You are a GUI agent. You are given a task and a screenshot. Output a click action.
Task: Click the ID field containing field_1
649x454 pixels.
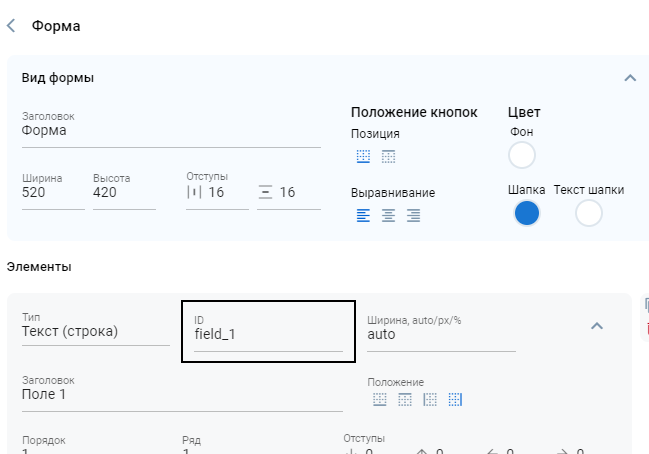coord(267,335)
